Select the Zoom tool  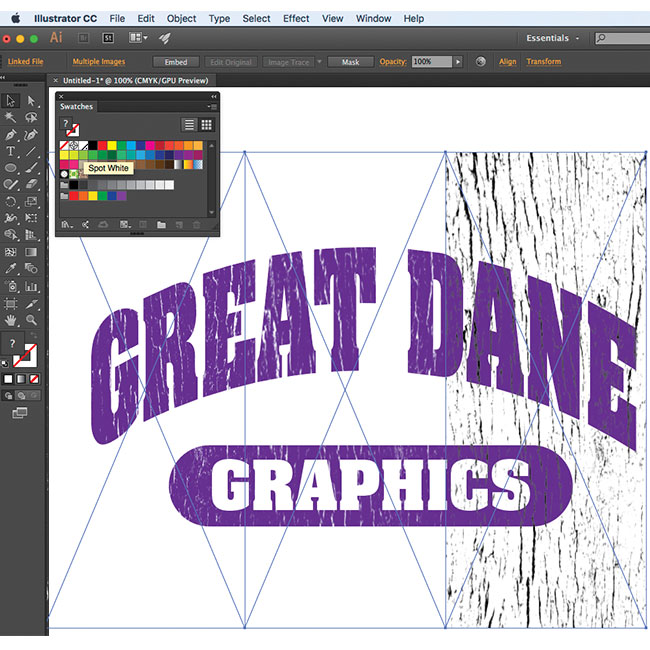pyautogui.click(x=31, y=320)
